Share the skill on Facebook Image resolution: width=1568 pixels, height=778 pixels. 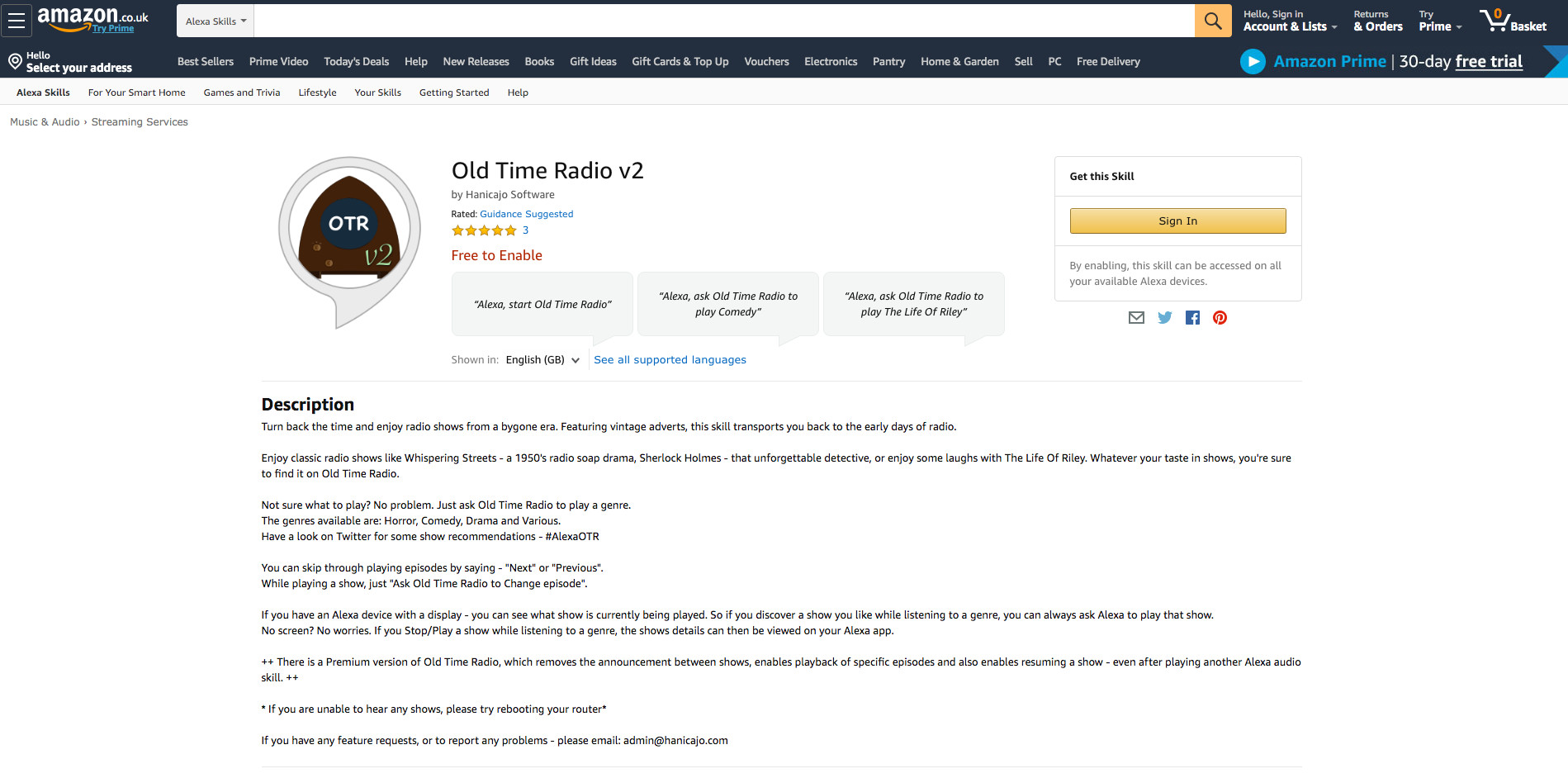coord(1192,317)
